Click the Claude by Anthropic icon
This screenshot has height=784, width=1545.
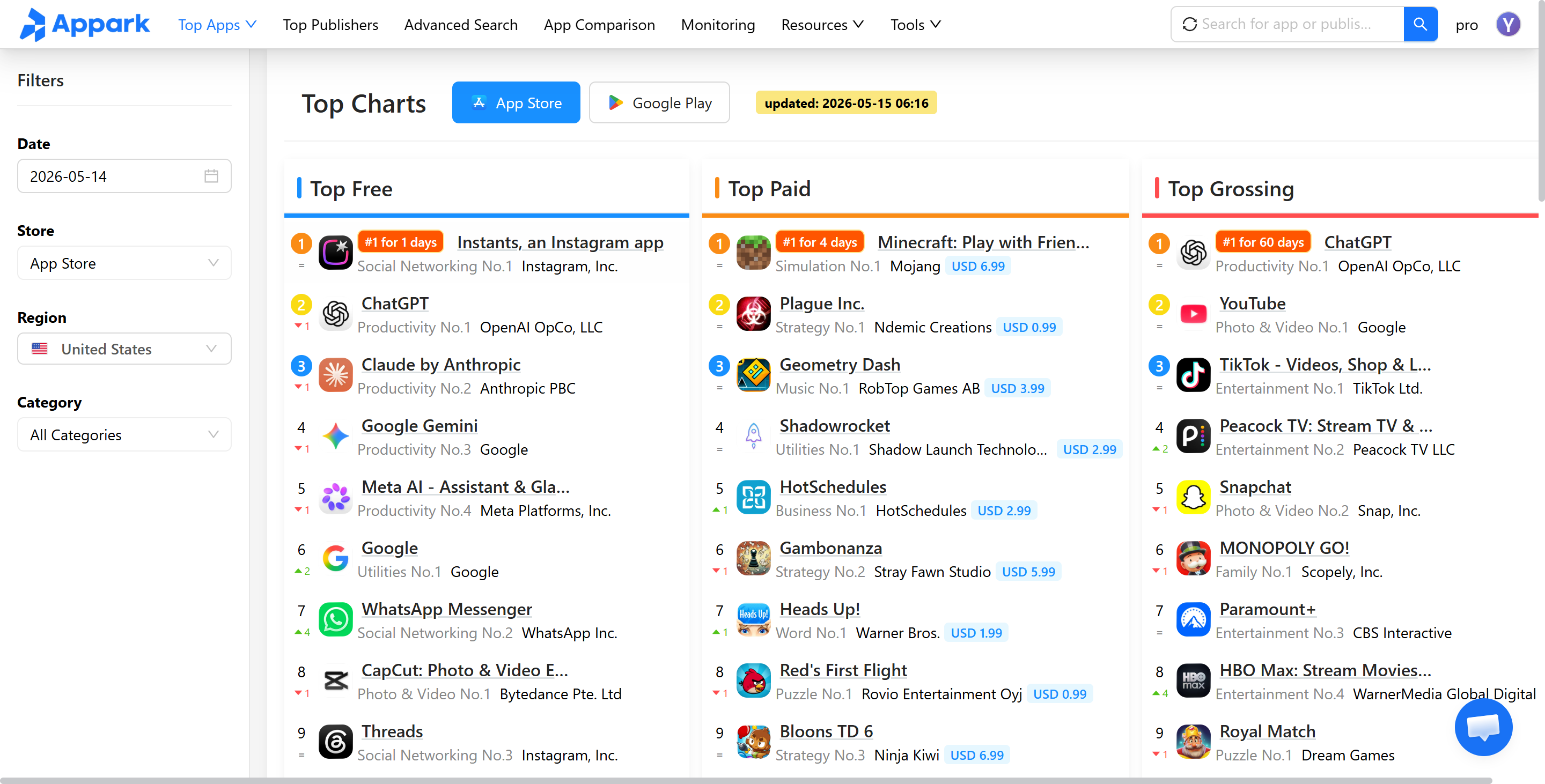coord(335,375)
